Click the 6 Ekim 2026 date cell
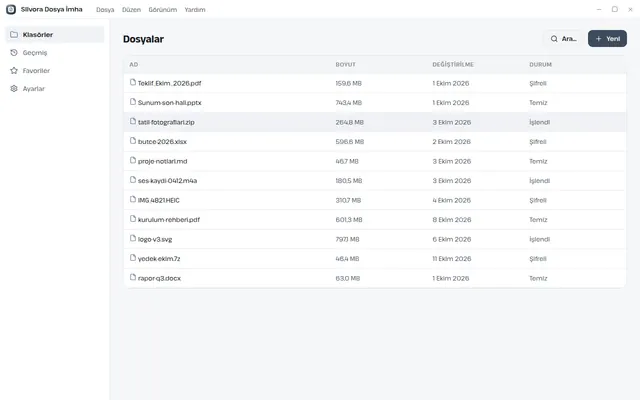Screen dimensions: 640x400 [x=452, y=239]
